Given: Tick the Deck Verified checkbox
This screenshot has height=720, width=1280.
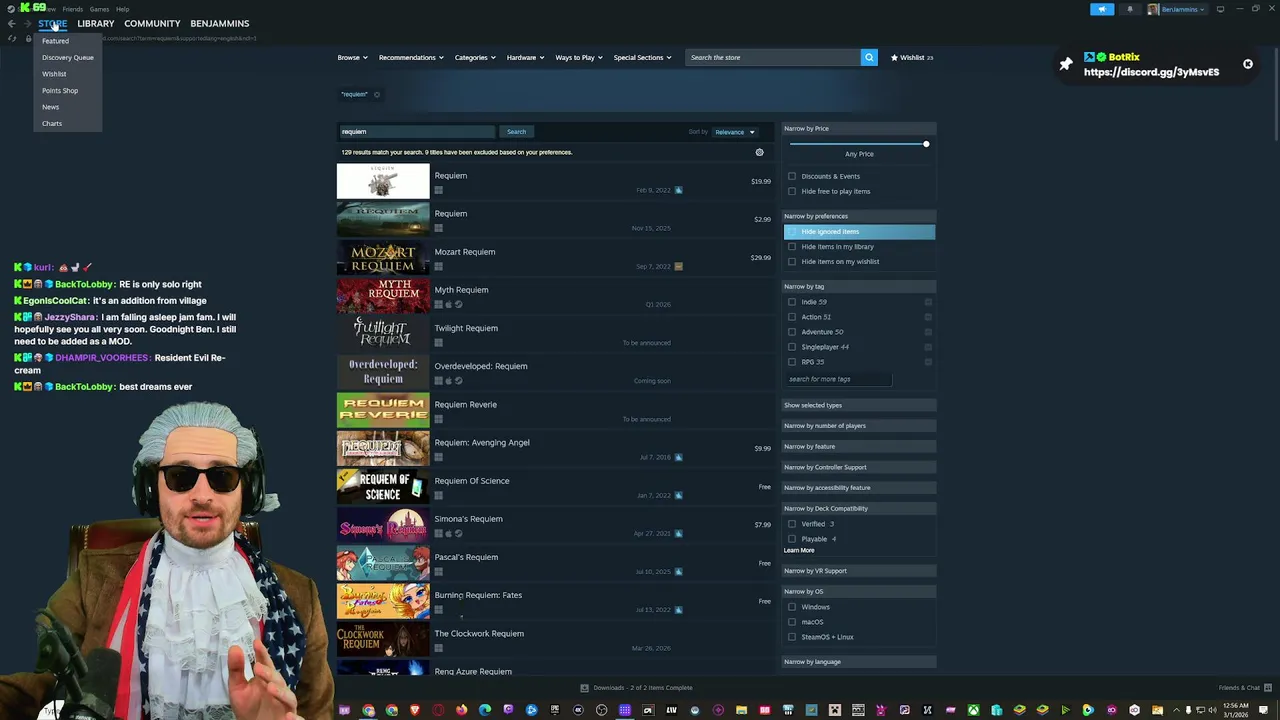Looking at the screenshot, I should [x=792, y=524].
